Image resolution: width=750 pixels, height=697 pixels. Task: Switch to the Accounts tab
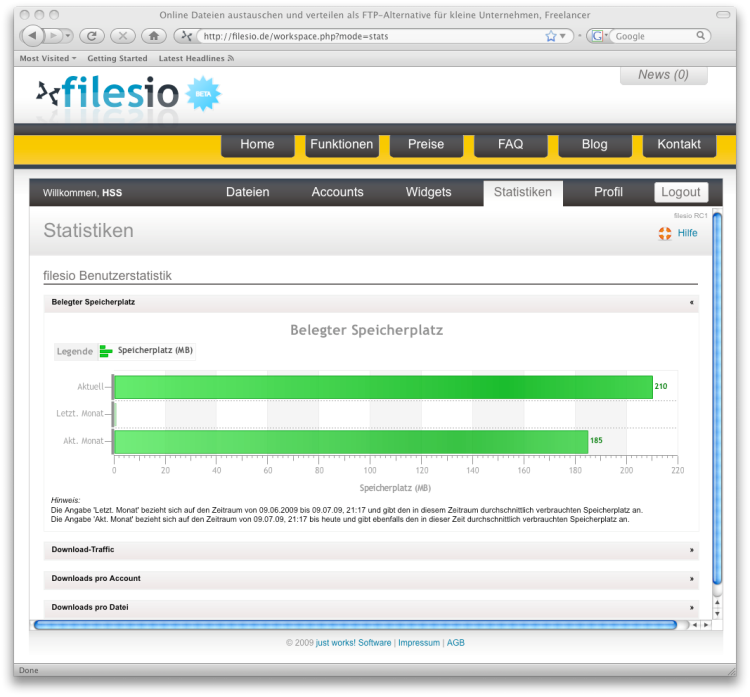337,192
